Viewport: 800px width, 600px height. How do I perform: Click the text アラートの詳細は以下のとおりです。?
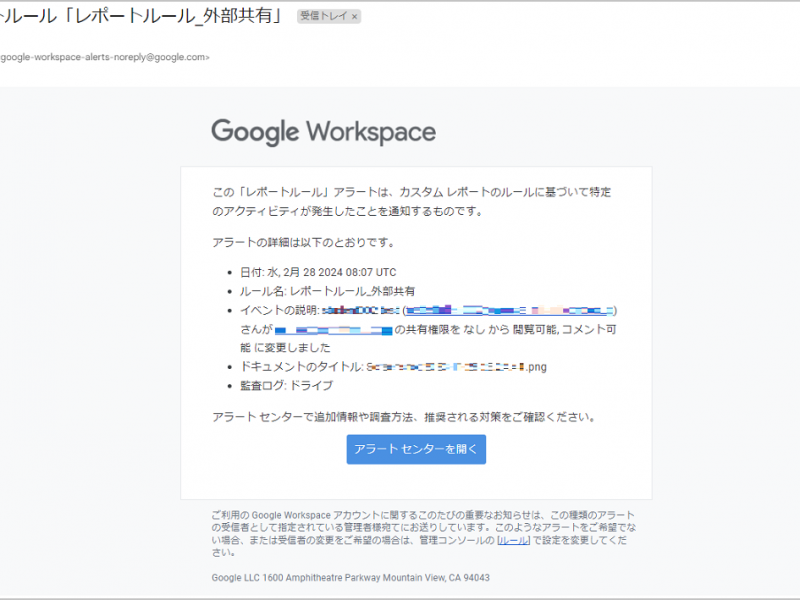click(305, 242)
